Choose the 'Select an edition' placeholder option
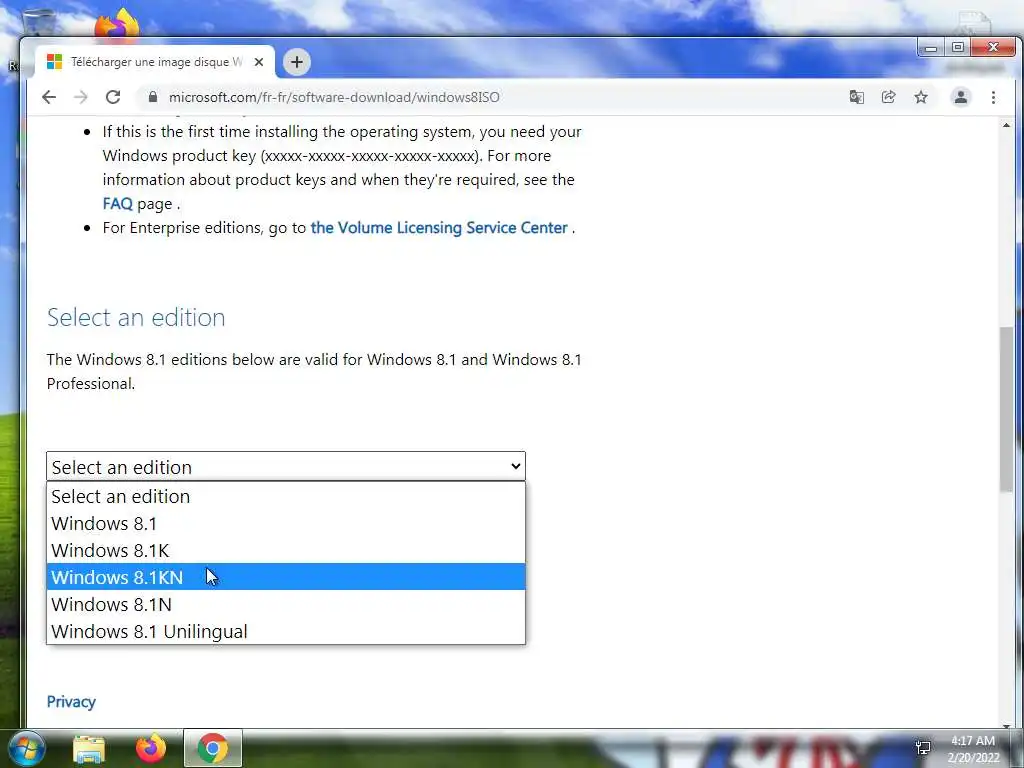This screenshot has width=1024, height=768. pyautogui.click(x=285, y=496)
